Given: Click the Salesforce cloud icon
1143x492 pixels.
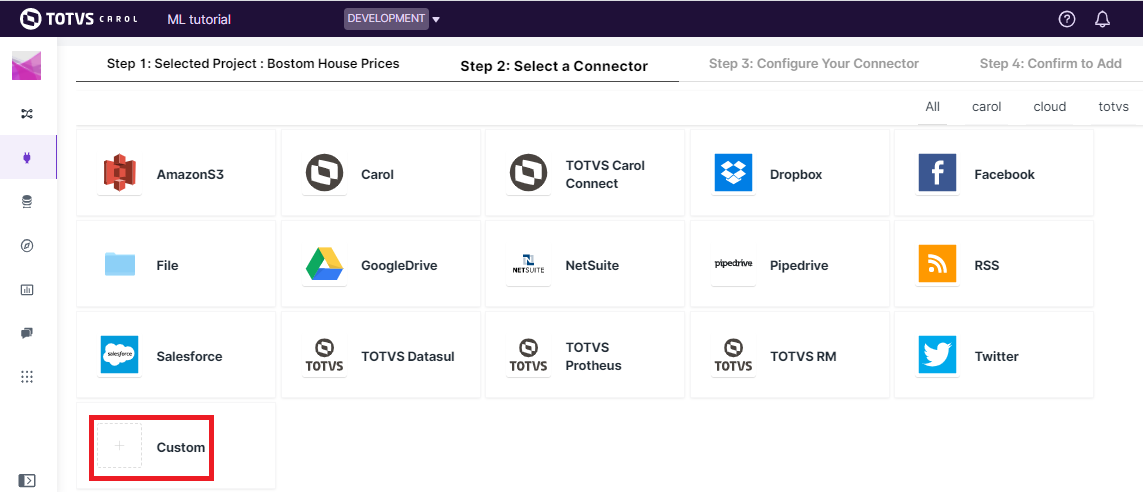Looking at the screenshot, I should [x=120, y=355].
